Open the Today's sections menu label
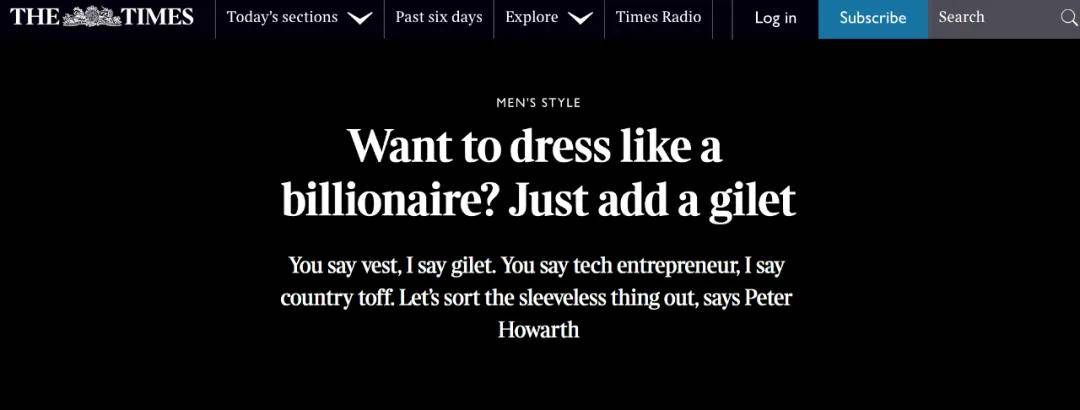 282,17
